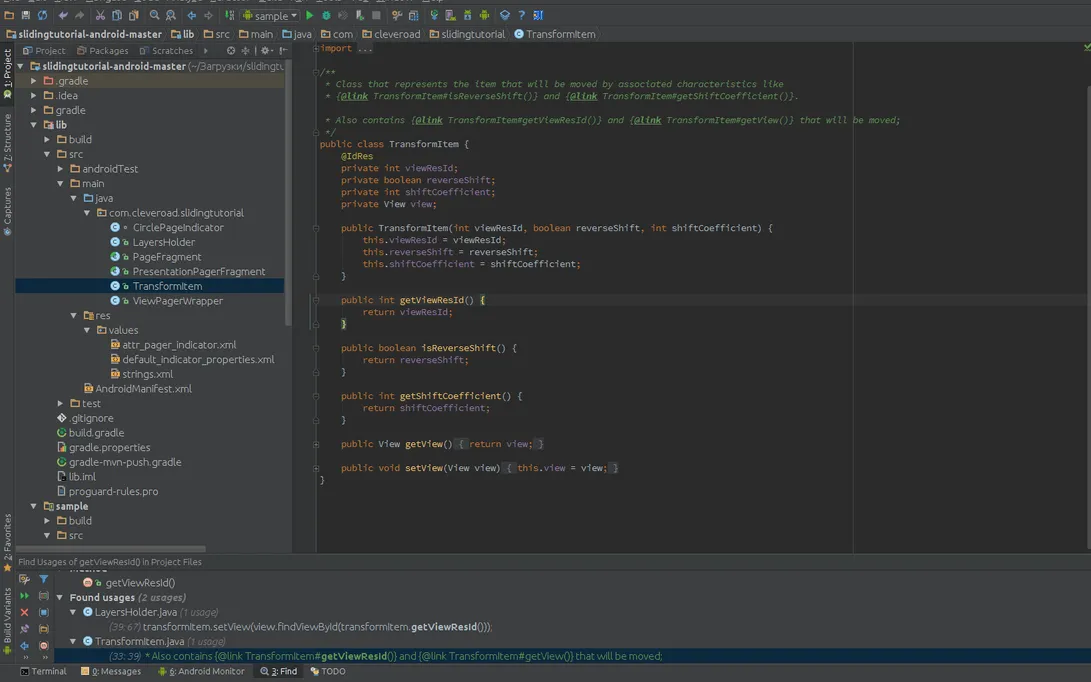Close Find Usages with the red X
The width and height of the screenshot is (1091, 682).
point(24,612)
